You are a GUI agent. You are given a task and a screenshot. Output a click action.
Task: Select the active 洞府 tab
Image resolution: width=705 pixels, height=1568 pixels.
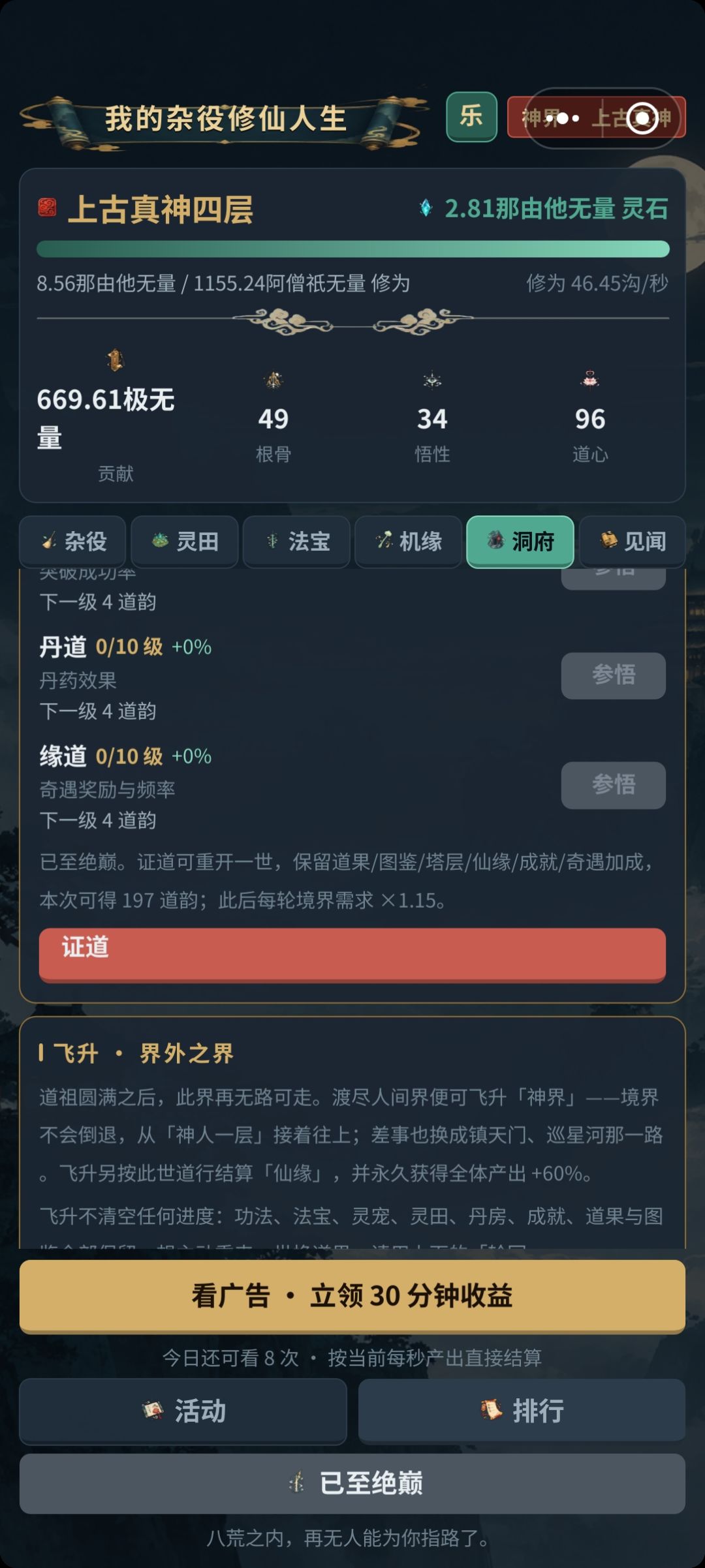pos(520,541)
